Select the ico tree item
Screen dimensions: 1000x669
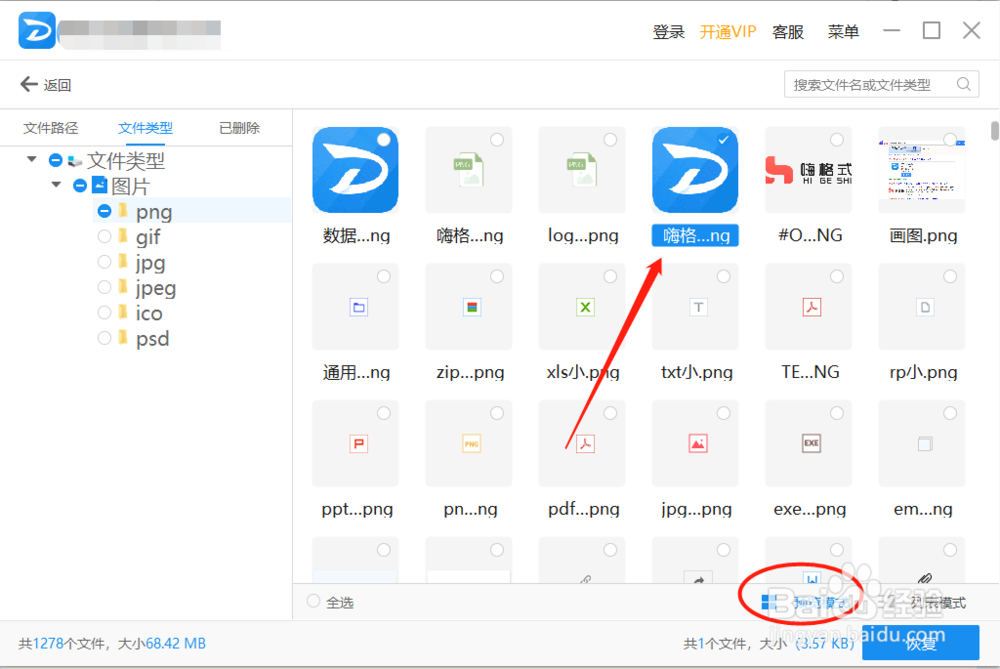pyautogui.click(x=149, y=313)
